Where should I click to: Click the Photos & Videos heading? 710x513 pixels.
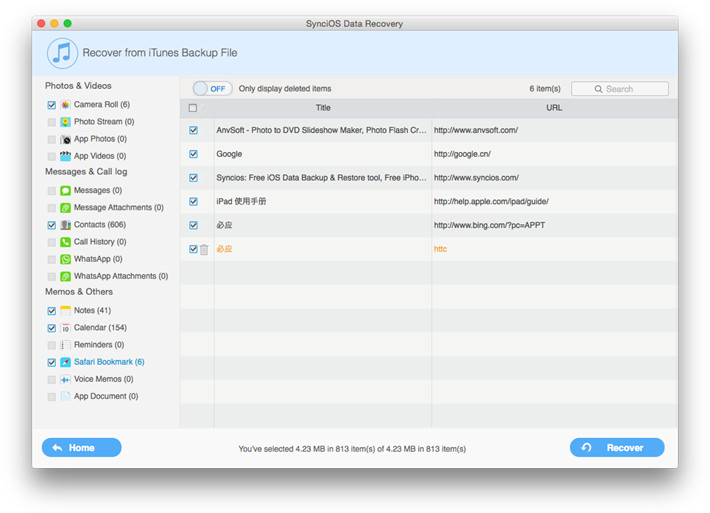tap(78, 86)
